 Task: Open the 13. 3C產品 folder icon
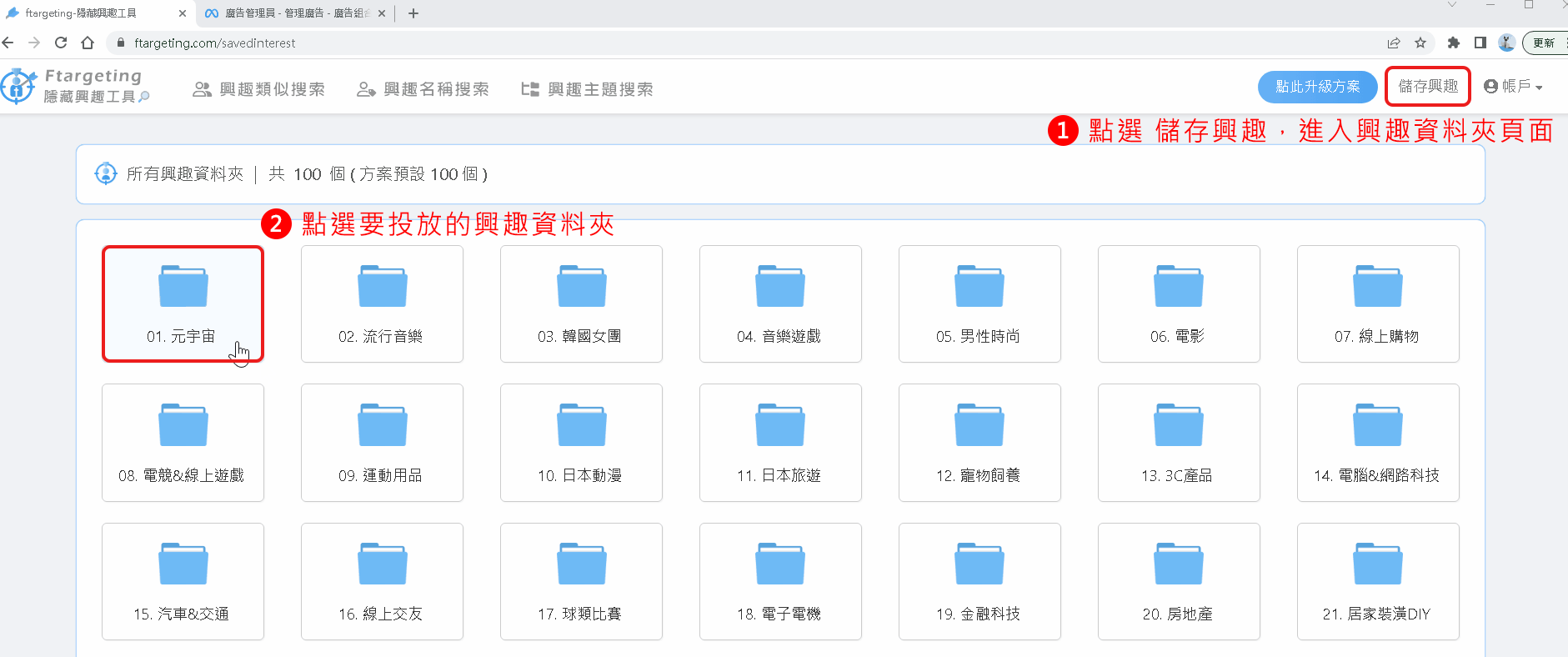click(1179, 424)
